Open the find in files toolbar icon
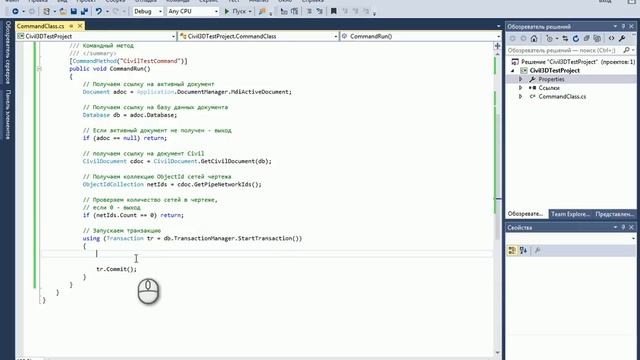The width and height of the screenshot is (640, 360). click(262, 11)
